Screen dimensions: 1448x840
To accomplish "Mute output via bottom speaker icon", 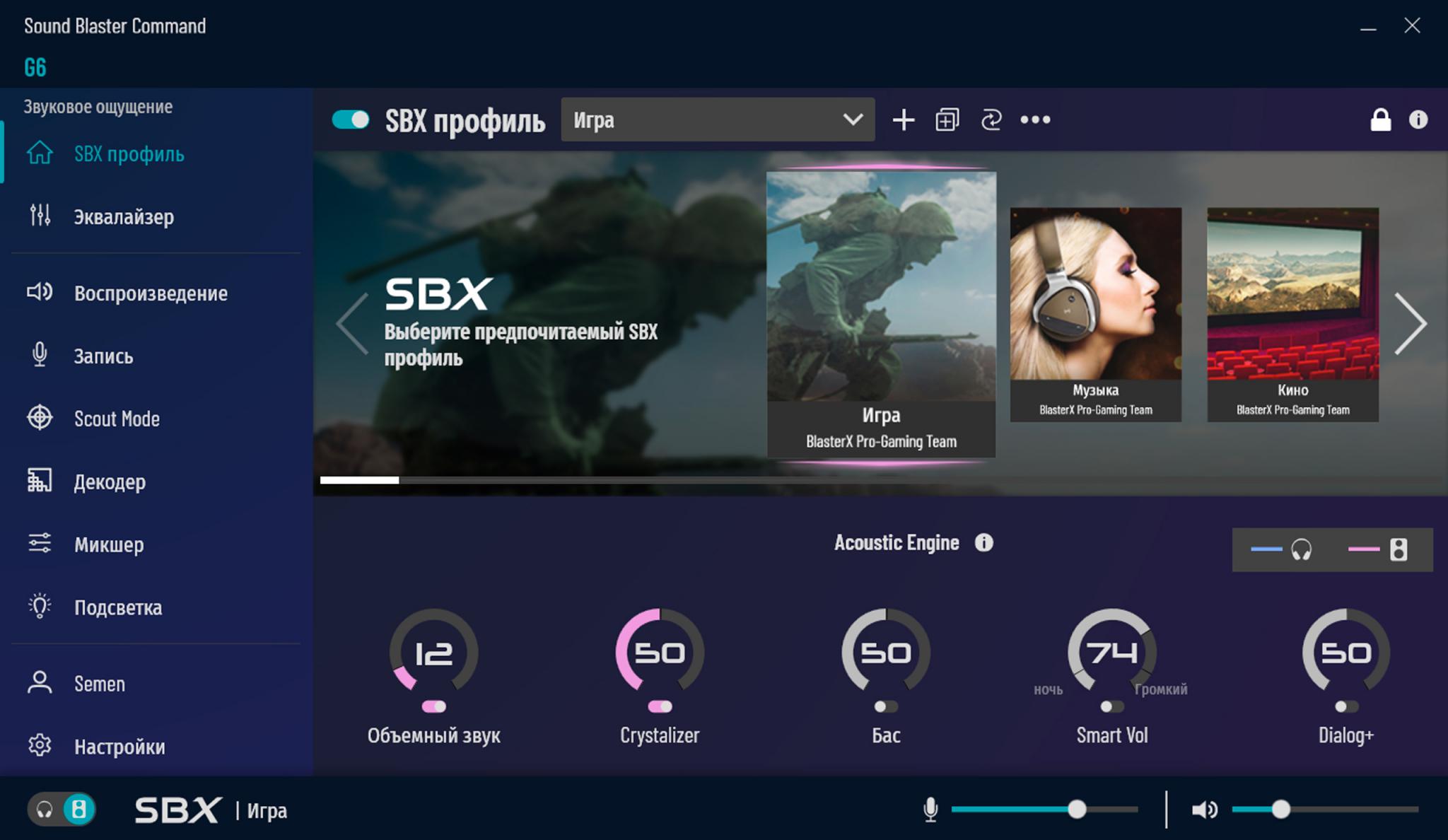I will (1204, 810).
